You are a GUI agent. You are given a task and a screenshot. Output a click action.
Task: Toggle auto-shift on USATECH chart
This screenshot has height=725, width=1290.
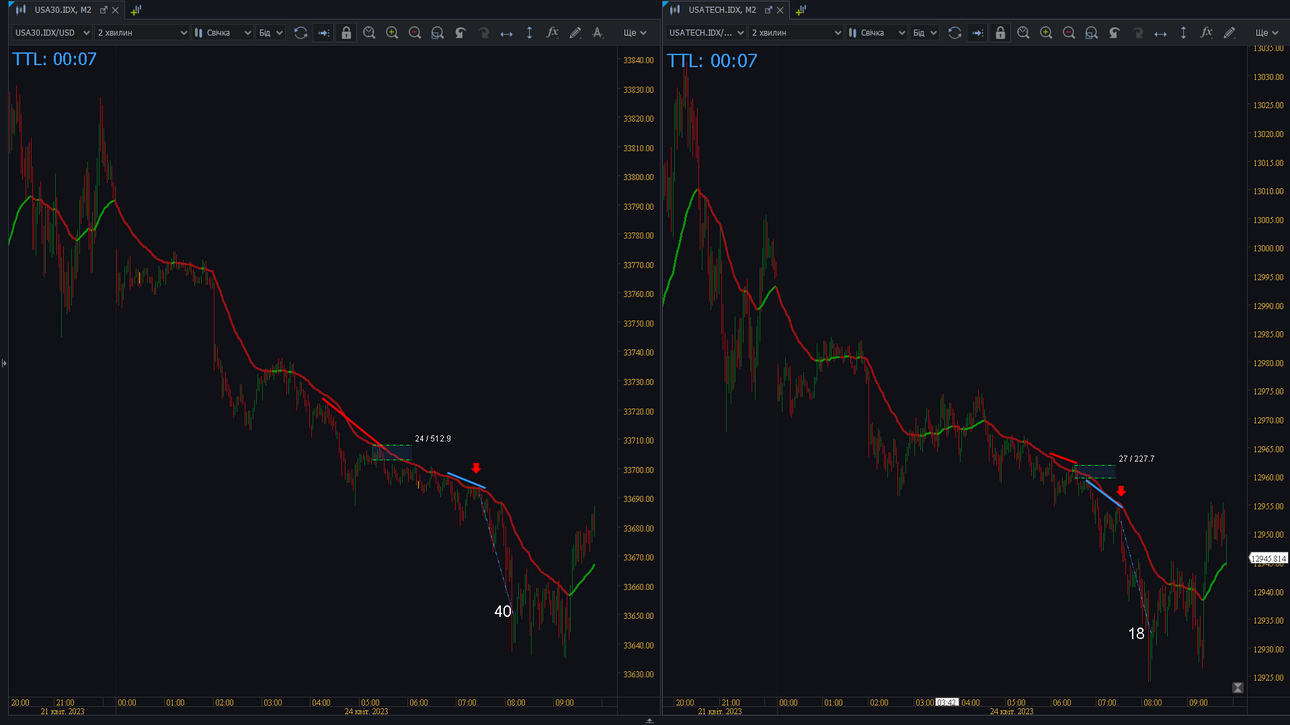[977, 33]
